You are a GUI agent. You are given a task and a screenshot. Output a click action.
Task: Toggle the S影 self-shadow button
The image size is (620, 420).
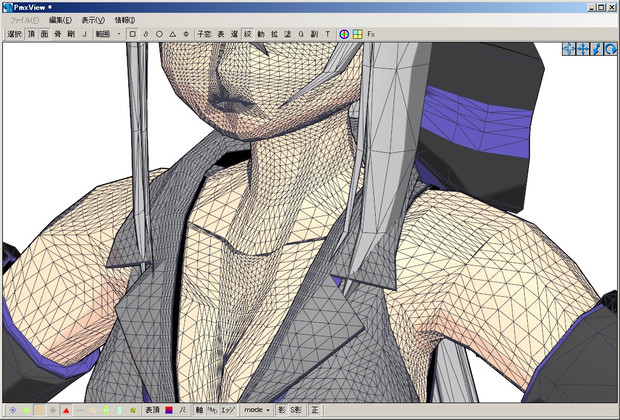click(x=295, y=410)
